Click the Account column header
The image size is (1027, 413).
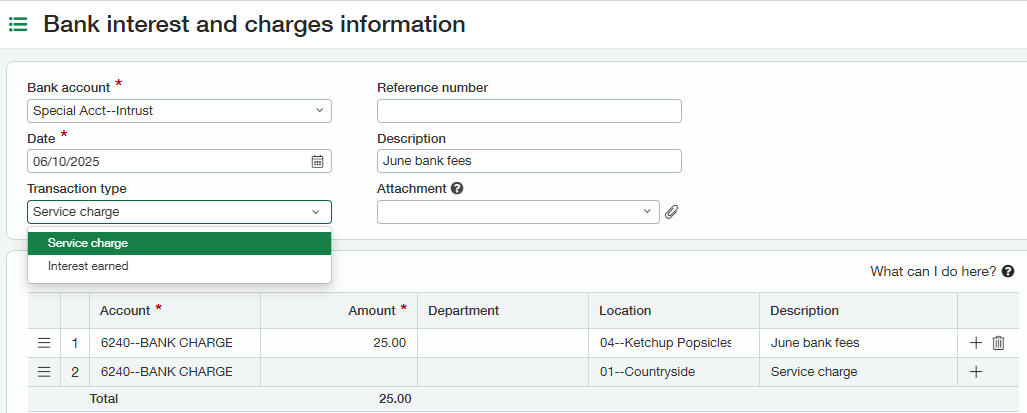[175, 311]
